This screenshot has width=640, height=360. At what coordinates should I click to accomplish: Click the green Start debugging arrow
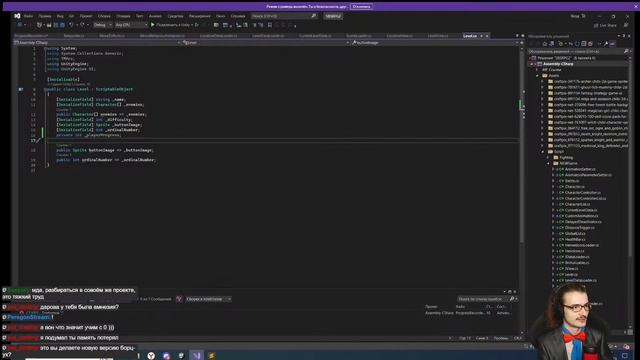point(153,25)
